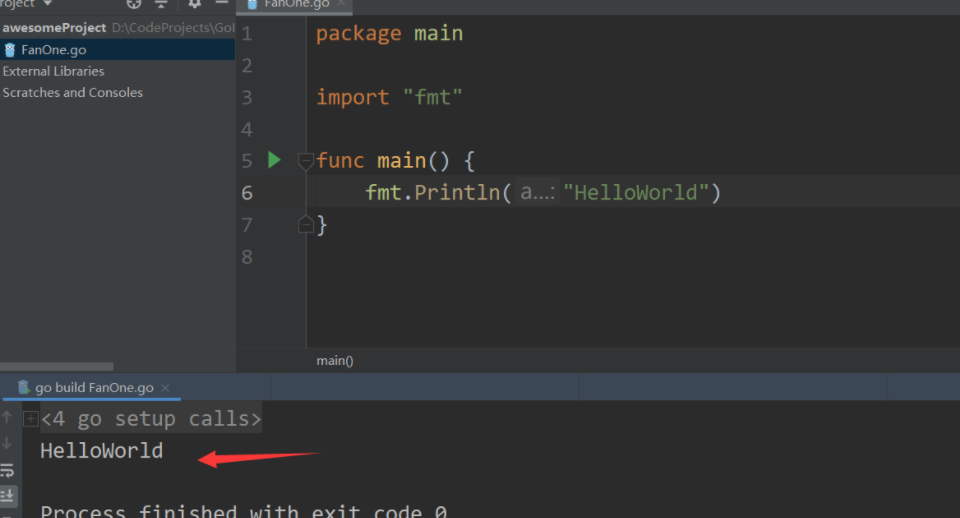Click the 'package' keyword on line 1

pos(359,34)
